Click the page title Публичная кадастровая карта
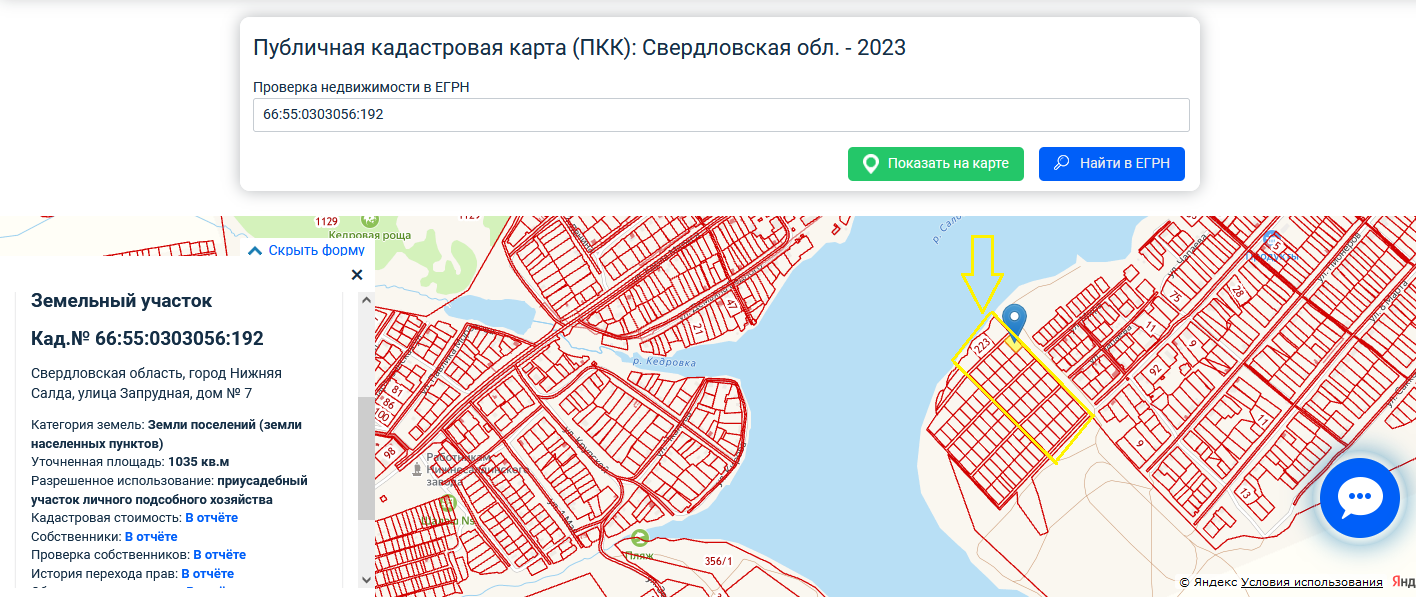1416x597 pixels. [x=579, y=48]
